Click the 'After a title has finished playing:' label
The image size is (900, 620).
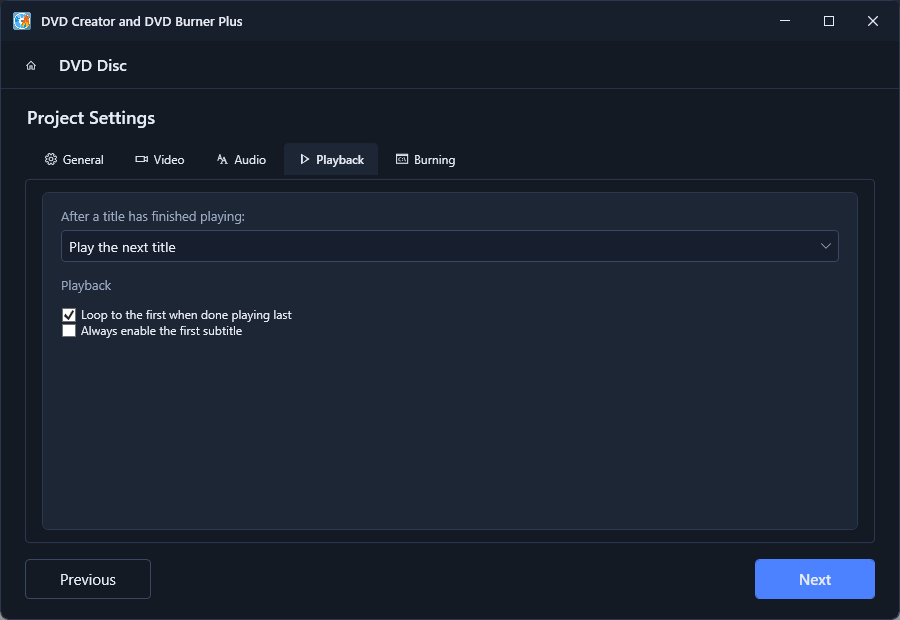[x=153, y=216]
